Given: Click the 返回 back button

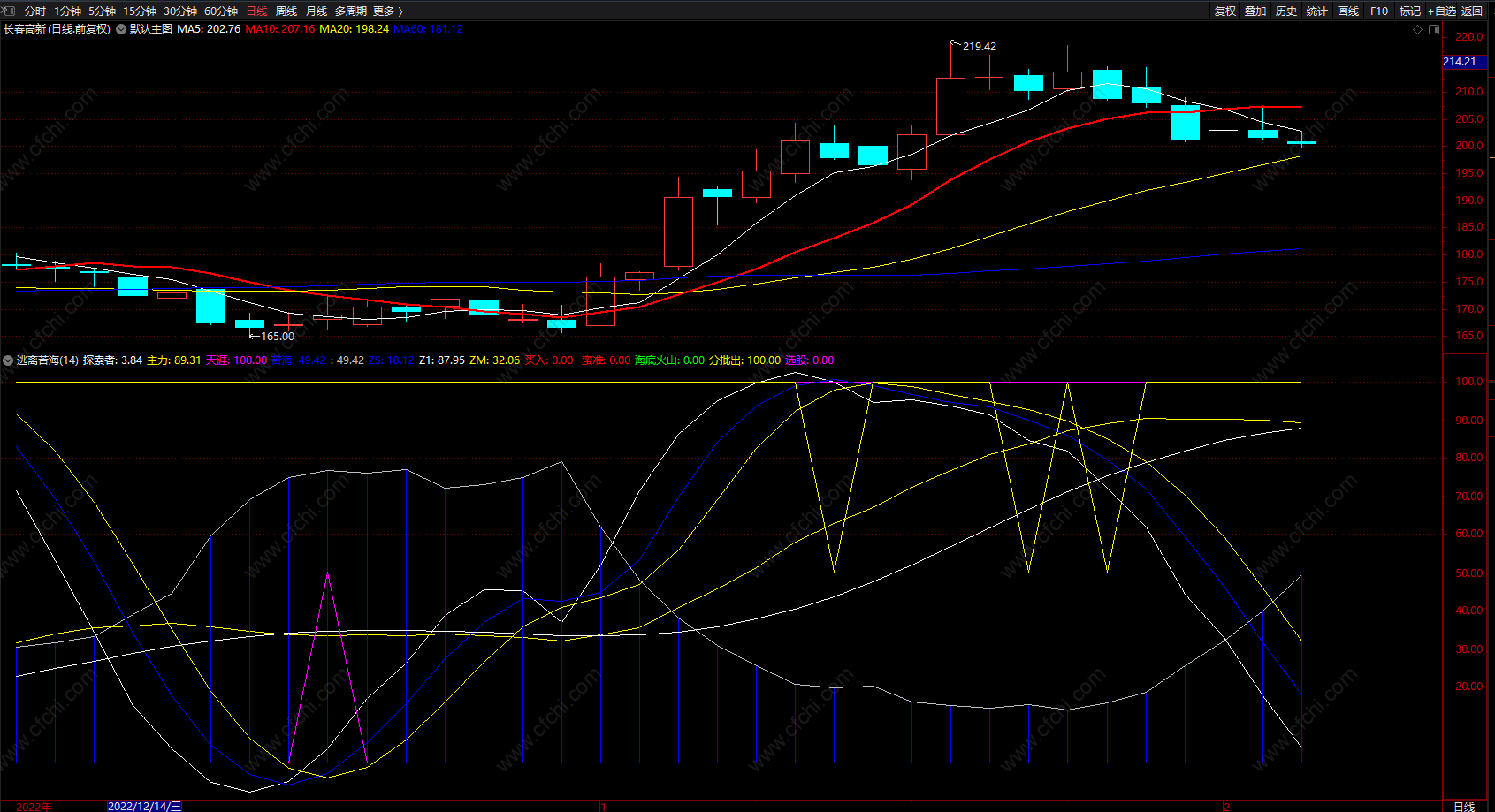Looking at the screenshot, I should pos(1472,11).
